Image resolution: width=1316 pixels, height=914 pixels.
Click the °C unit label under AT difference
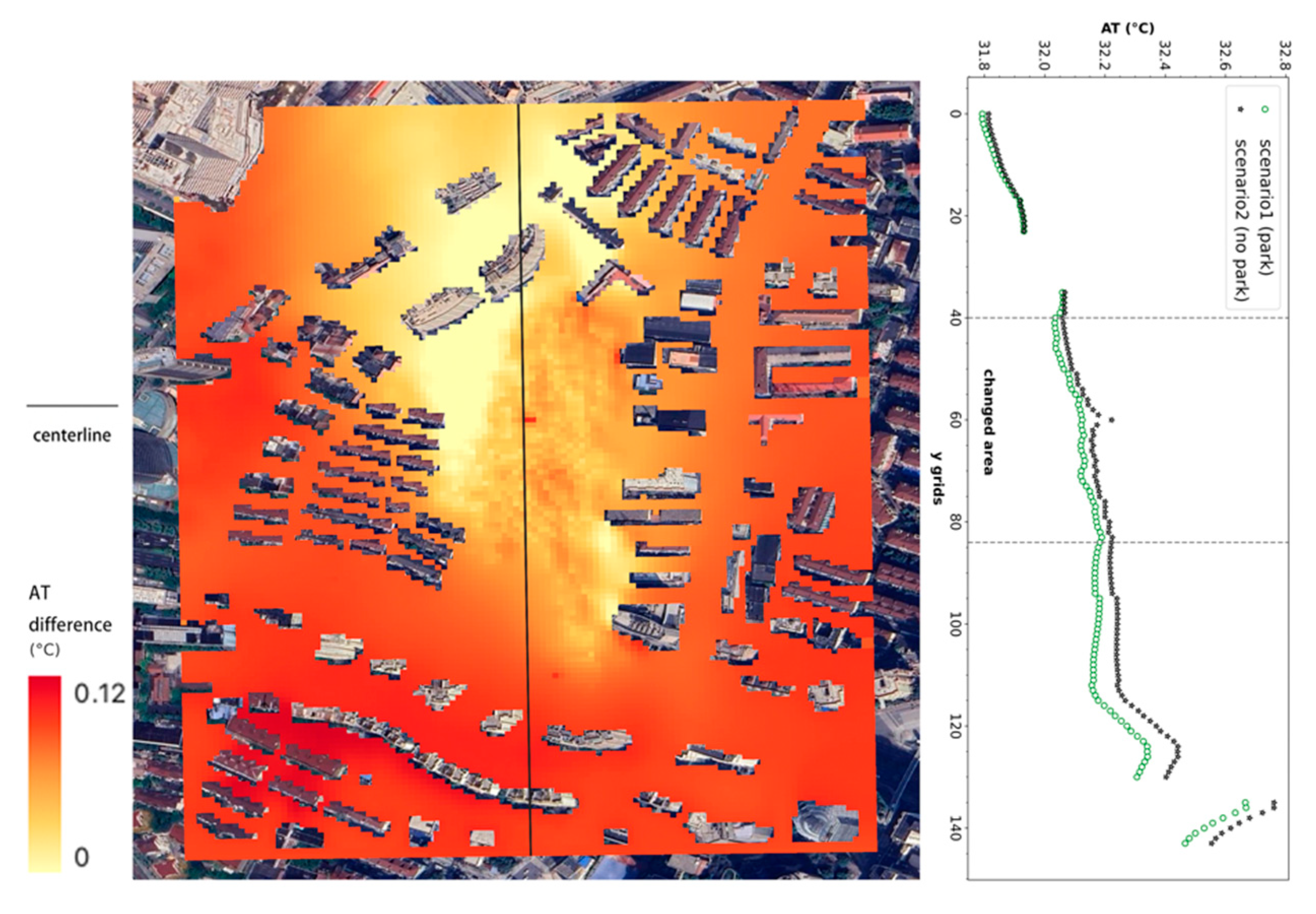point(45,650)
